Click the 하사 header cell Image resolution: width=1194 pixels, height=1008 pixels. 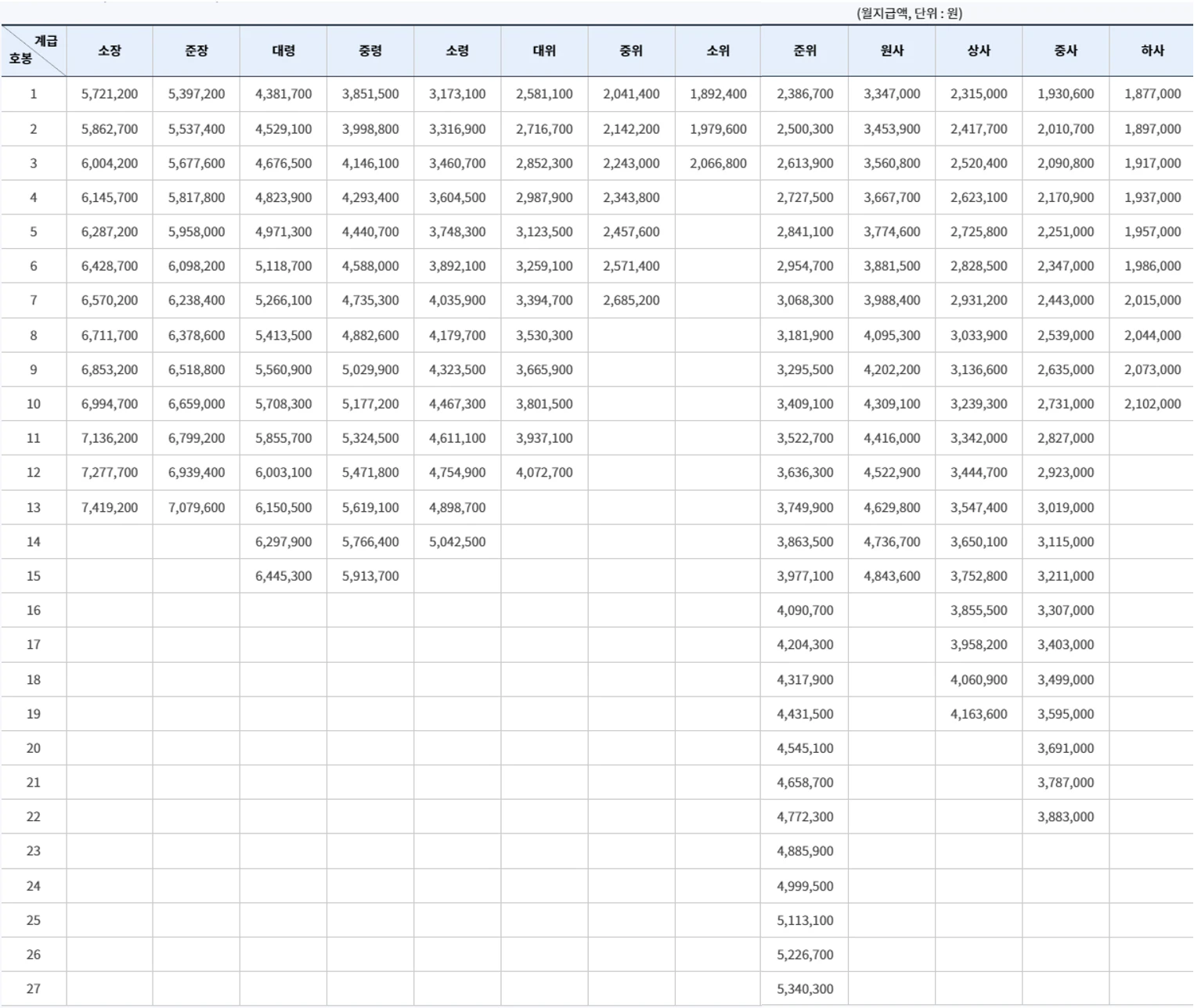pyautogui.click(x=1153, y=50)
